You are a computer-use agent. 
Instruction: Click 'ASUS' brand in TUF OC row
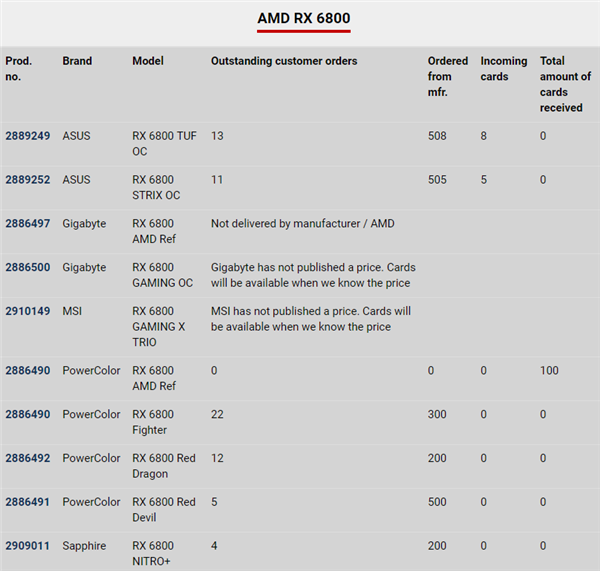click(x=77, y=136)
